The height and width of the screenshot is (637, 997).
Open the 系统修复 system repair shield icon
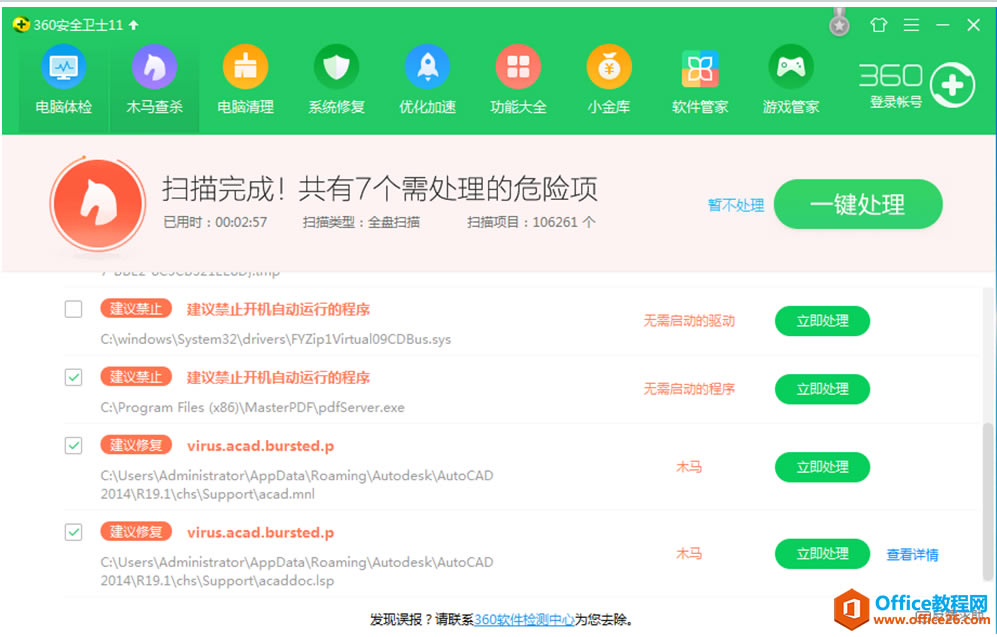pos(336,67)
